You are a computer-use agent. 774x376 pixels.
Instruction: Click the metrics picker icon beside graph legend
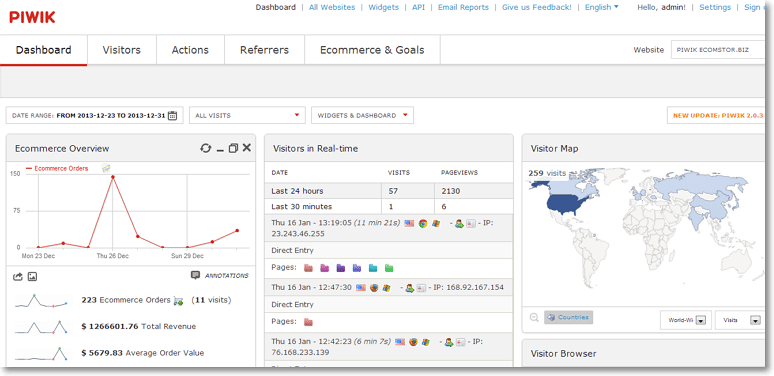pyautogui.click(x=106, y=168)
